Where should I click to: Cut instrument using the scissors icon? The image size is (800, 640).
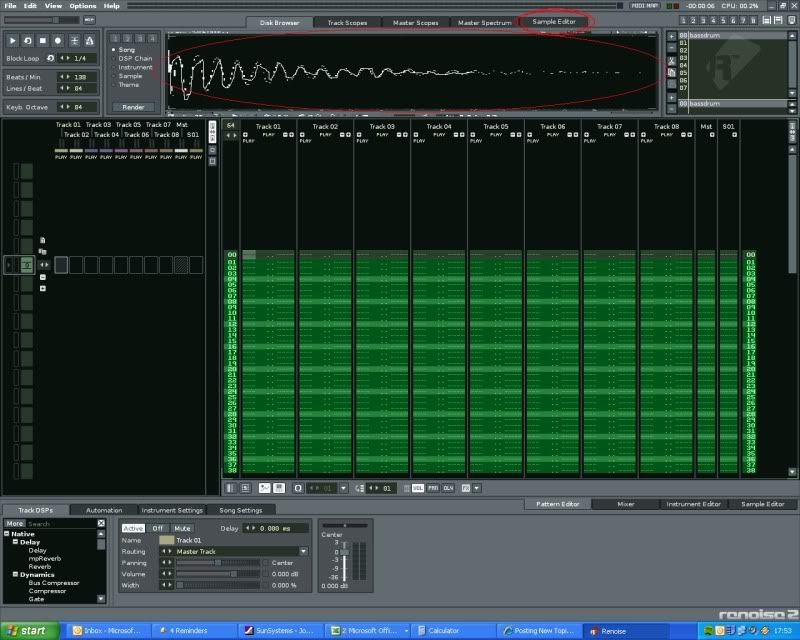(671, 61)
